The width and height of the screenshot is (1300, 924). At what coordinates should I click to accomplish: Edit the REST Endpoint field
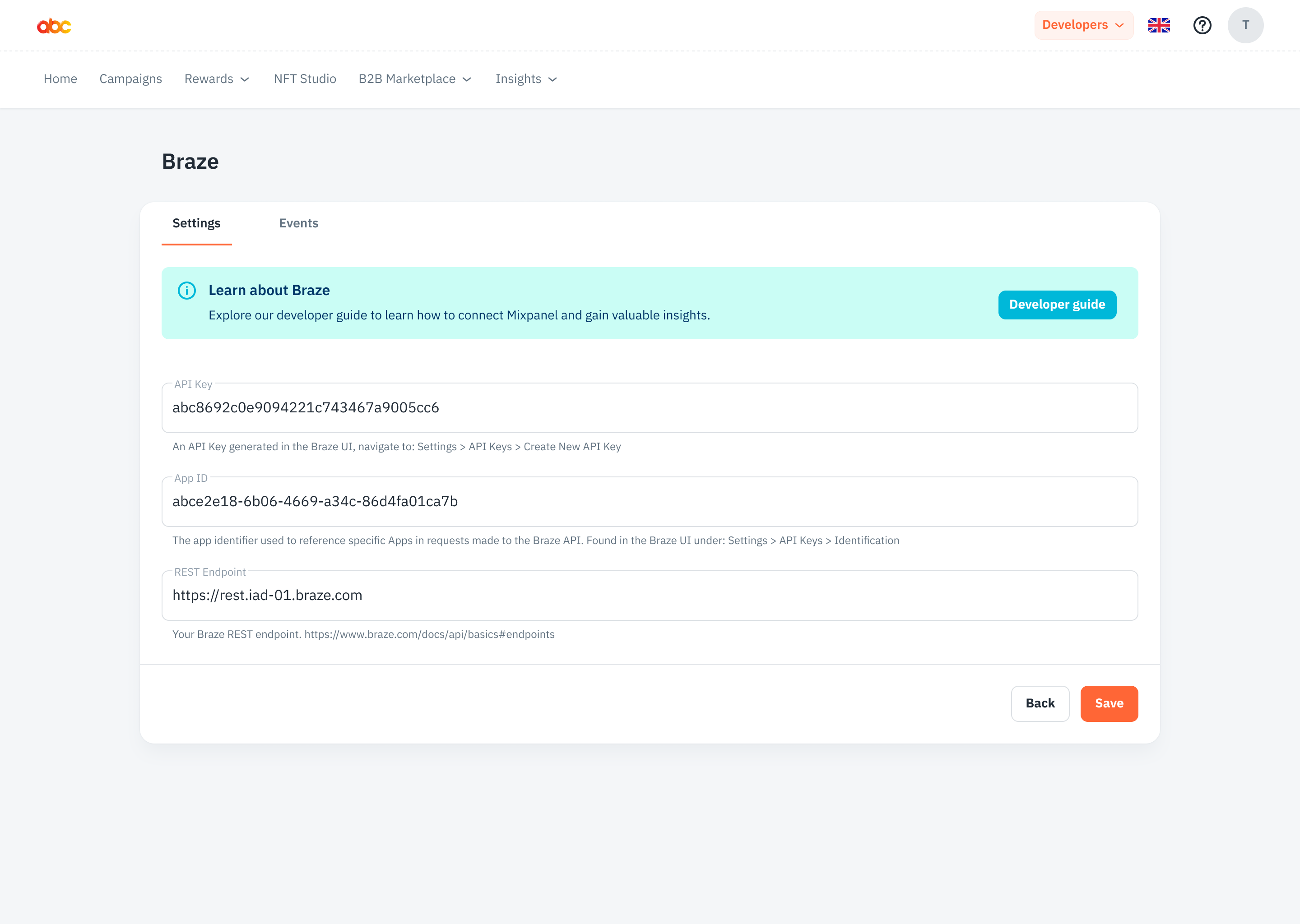[649, 596]
